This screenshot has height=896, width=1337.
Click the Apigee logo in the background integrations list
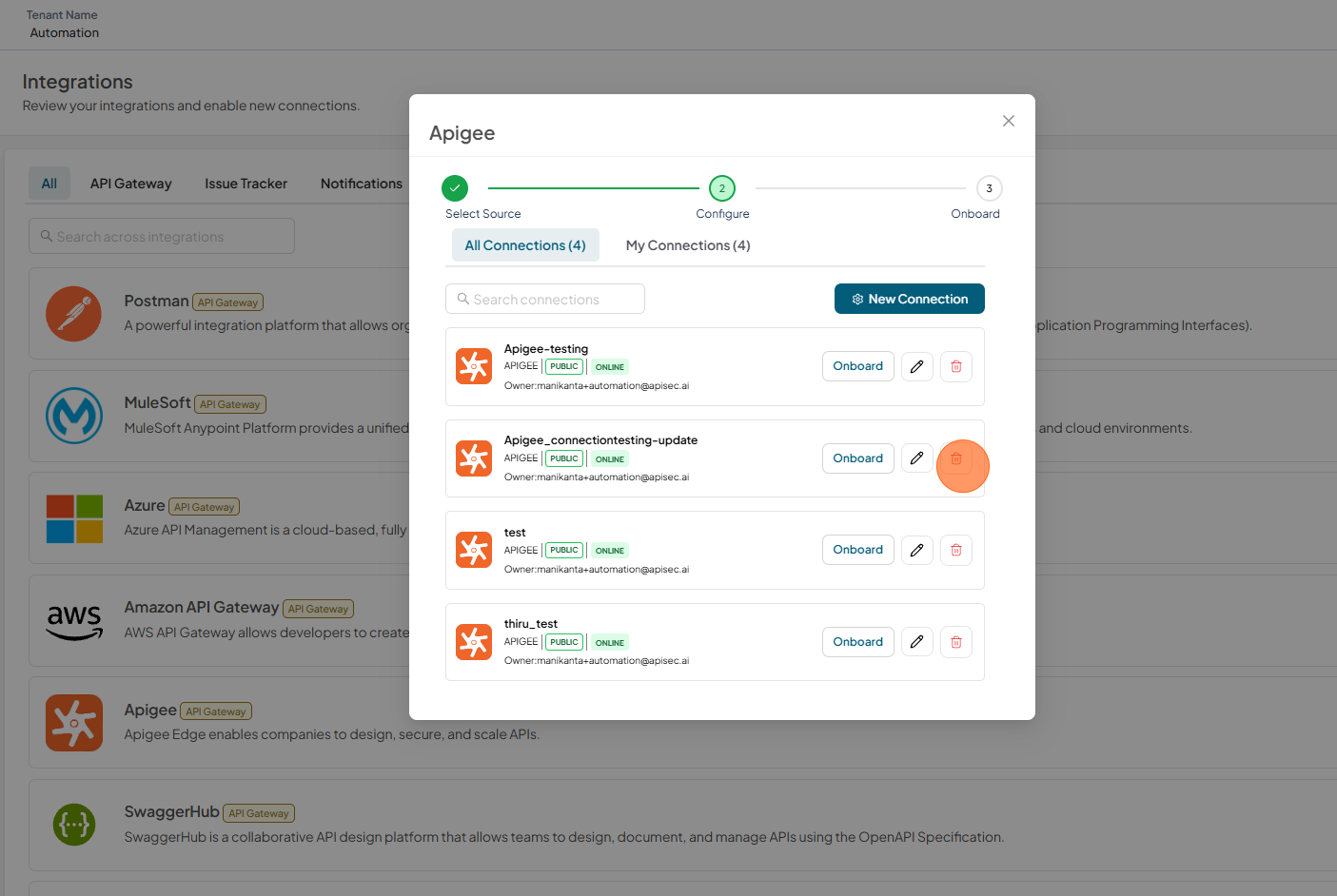click(74, 723)
